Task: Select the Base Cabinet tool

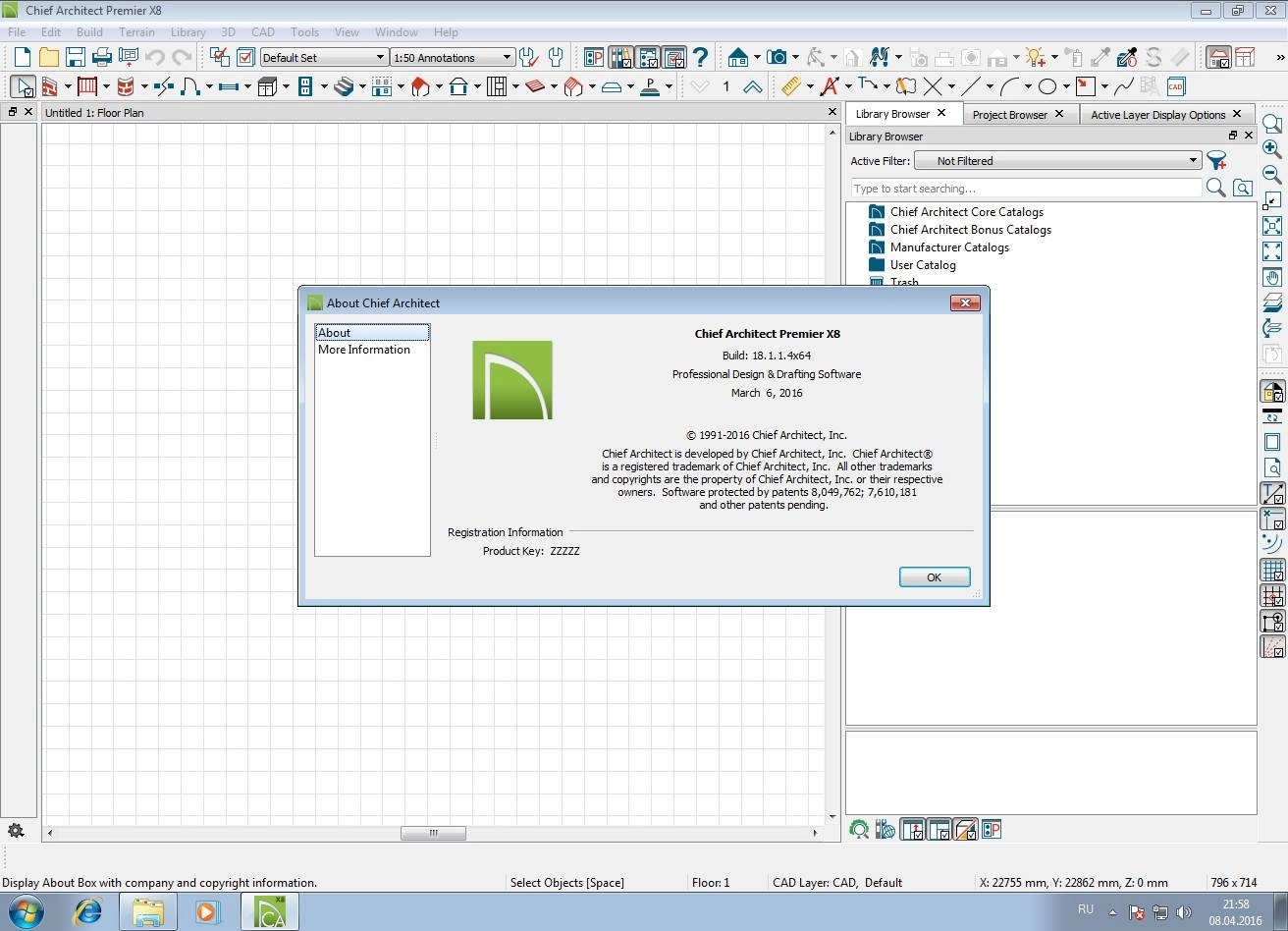Action: 267,86
